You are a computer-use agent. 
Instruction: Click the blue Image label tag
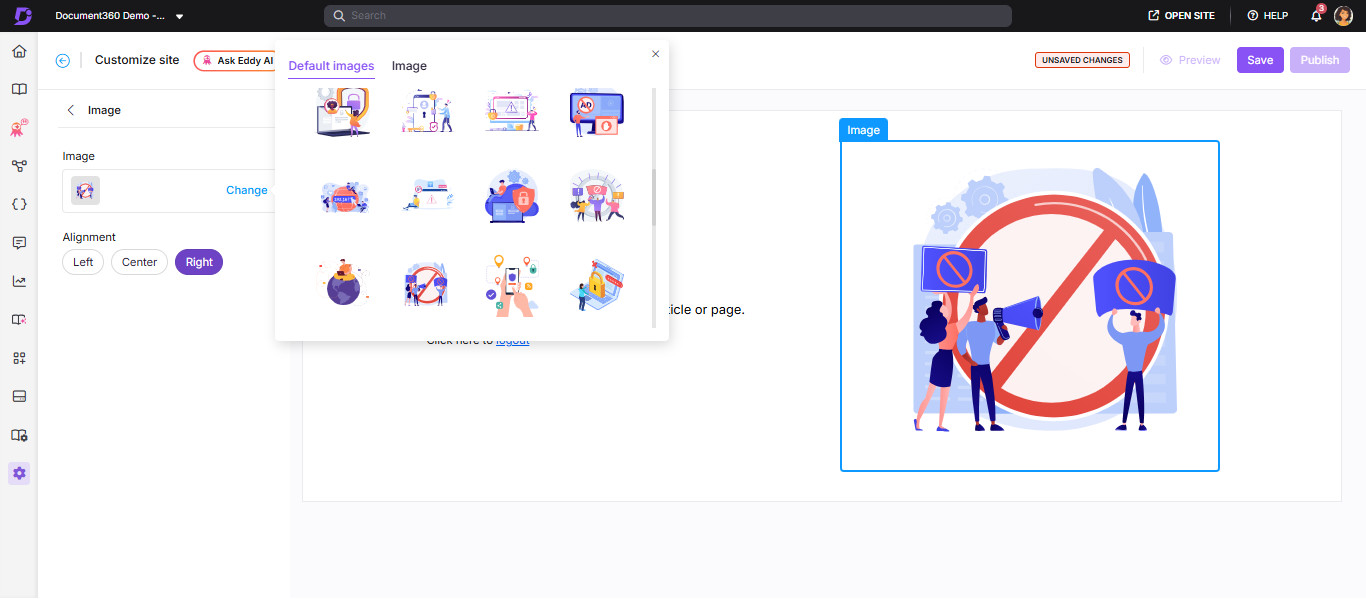coord(863,130)
